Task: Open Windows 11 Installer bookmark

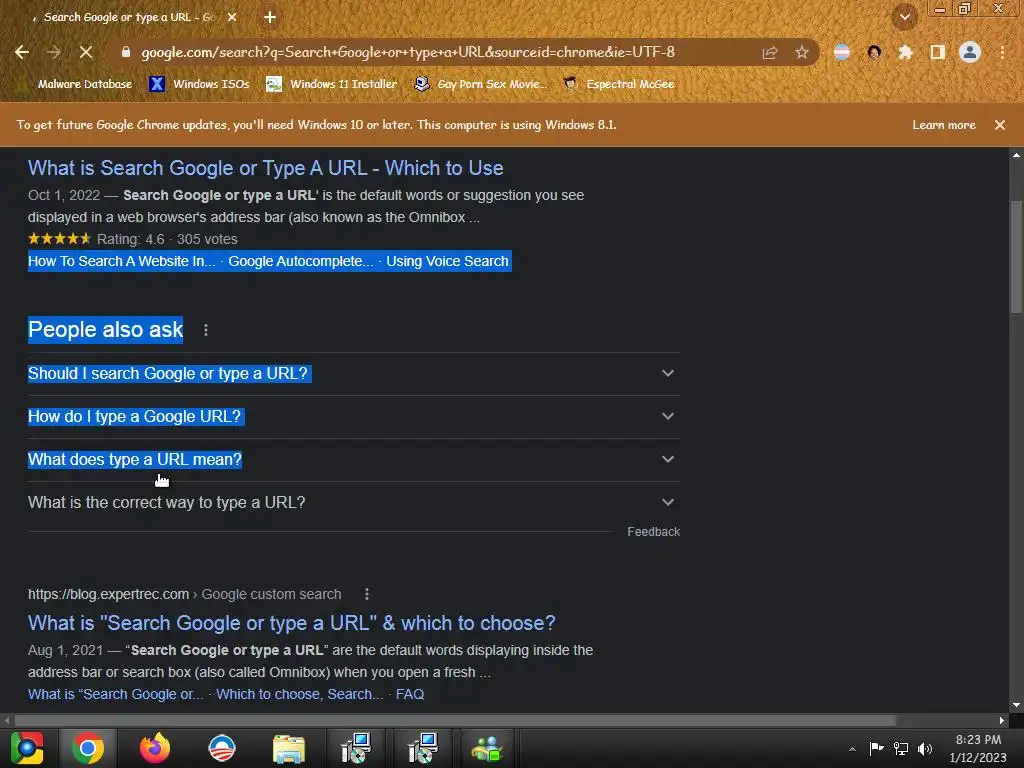Action: [332, 84]
